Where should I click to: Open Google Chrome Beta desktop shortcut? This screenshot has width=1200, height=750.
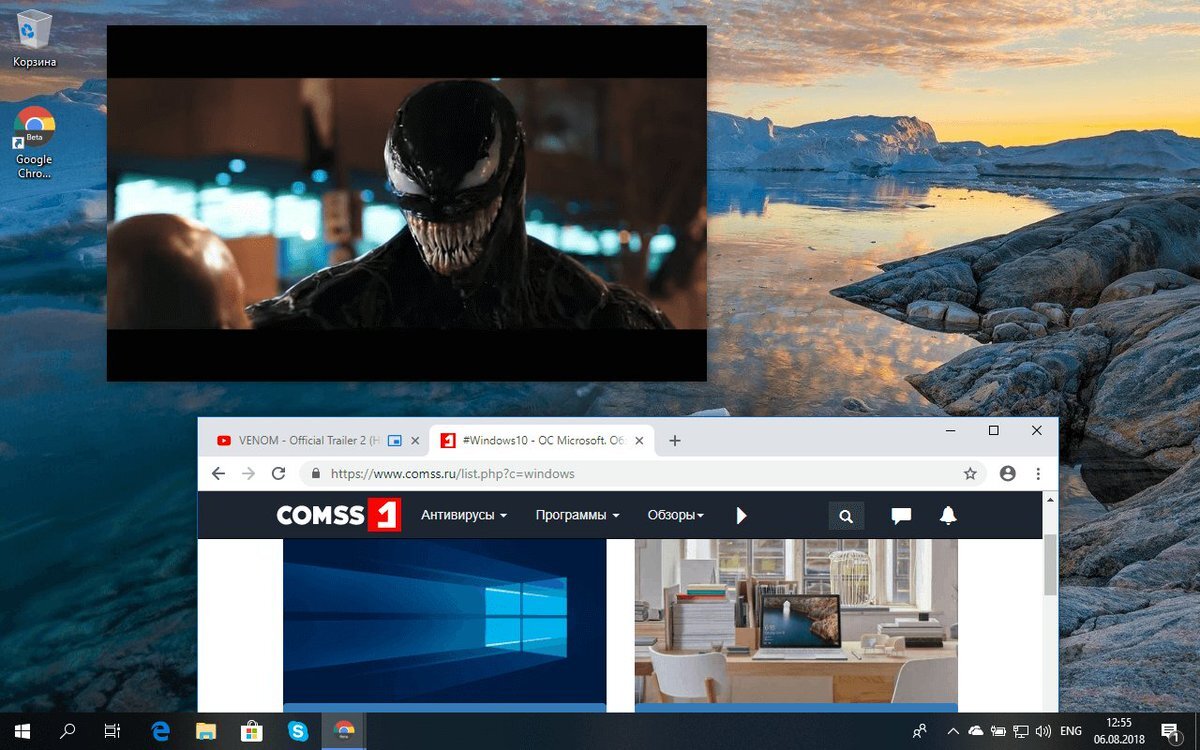(x=34, y=143)
